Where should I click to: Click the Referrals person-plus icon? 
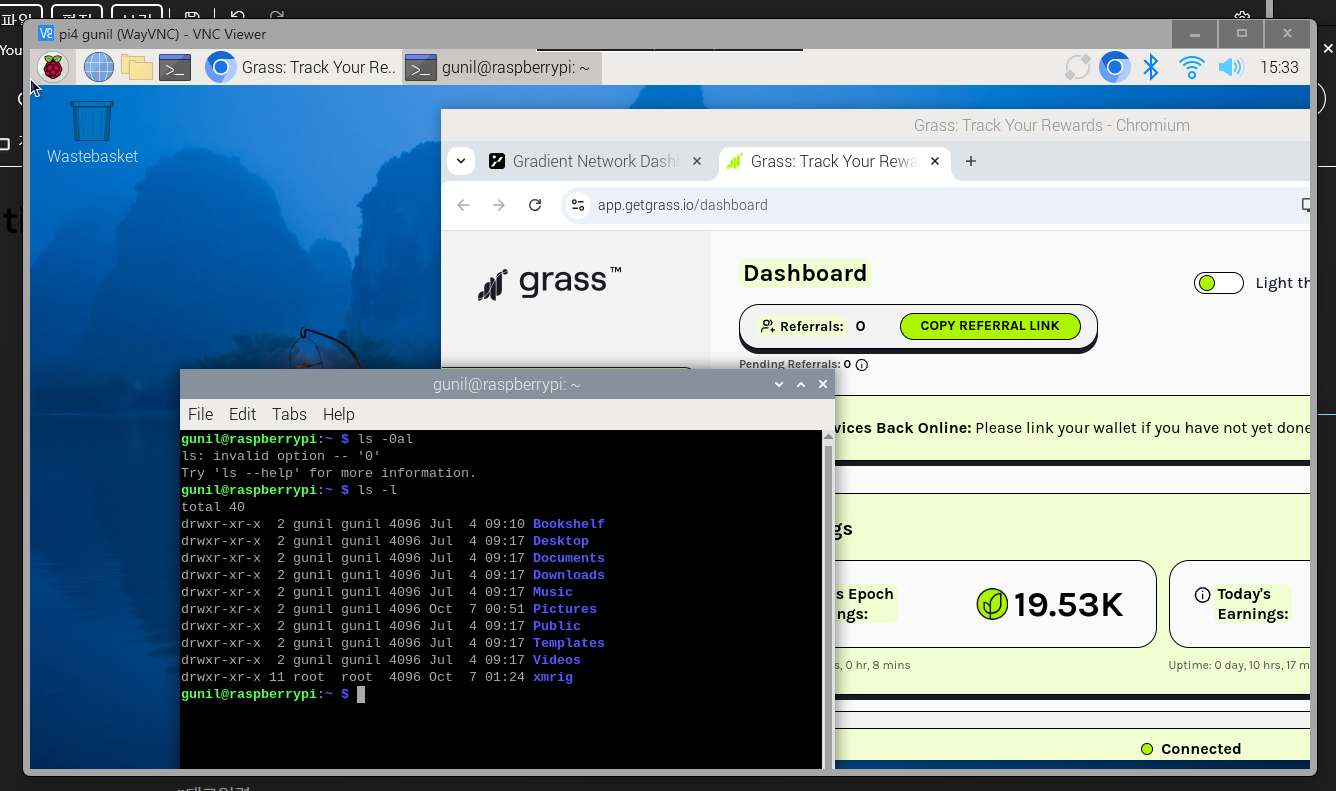(x=768, y=326)
